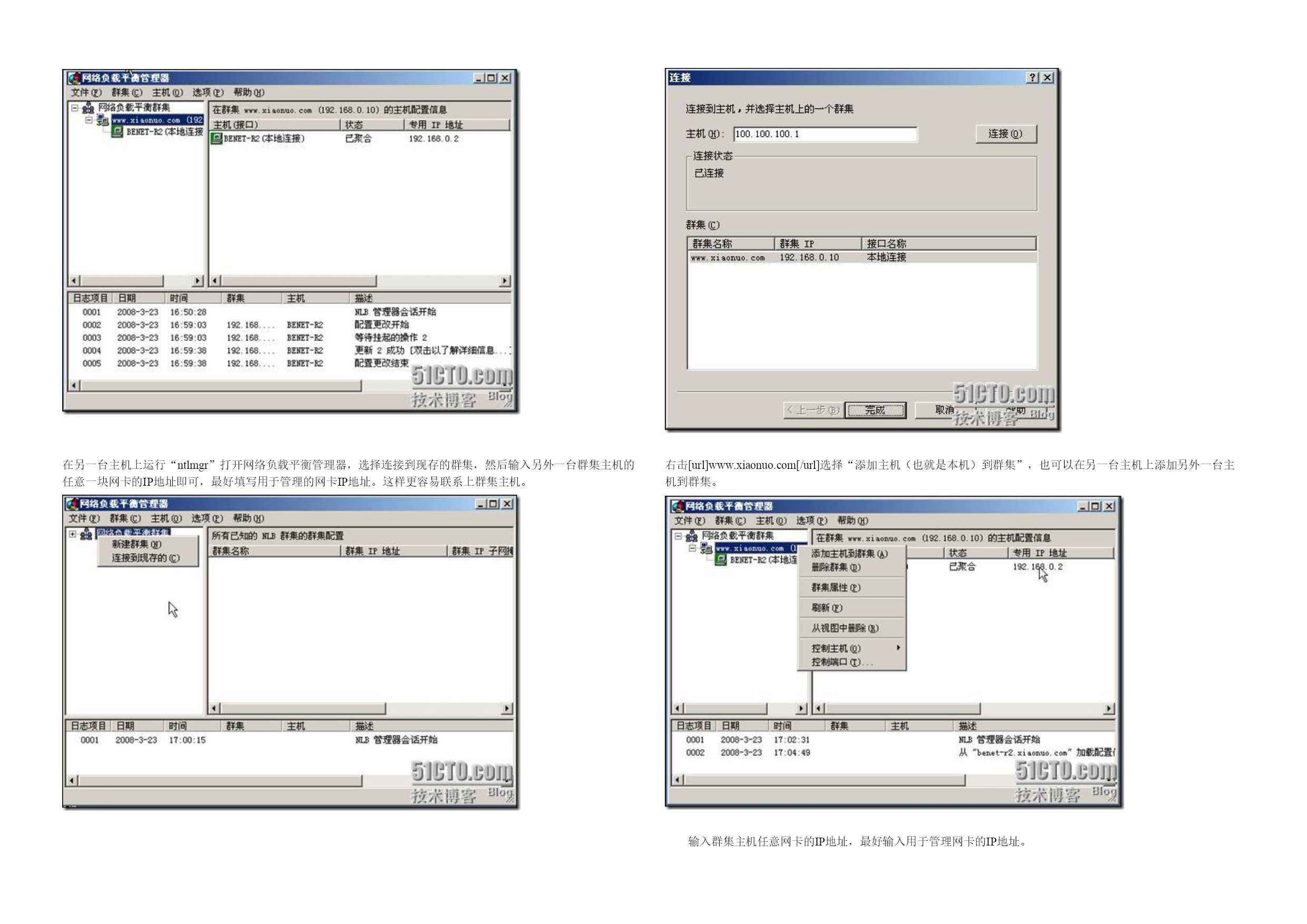Select log entry 0002 配置更改开始
This screenshot has height=924, width=1307.
click(x=289, y=325)
